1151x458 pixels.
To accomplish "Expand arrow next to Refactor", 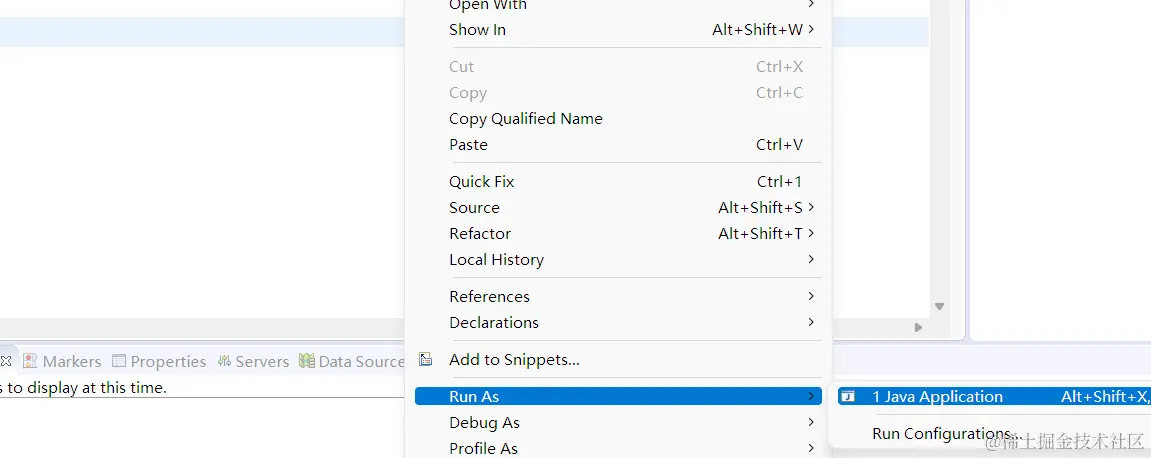I will coord(811,233).
